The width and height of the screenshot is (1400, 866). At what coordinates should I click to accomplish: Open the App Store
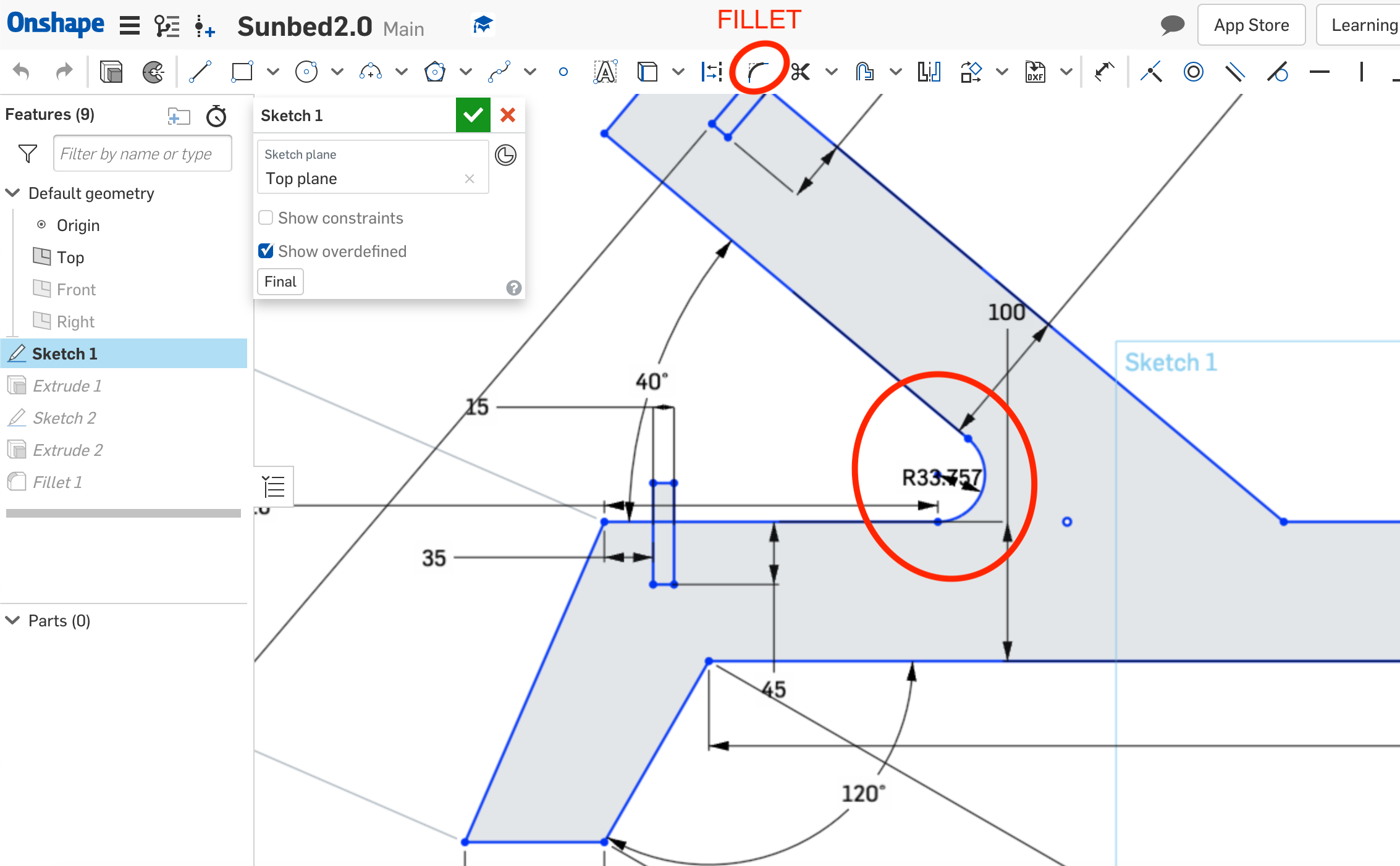(1252, 25)
